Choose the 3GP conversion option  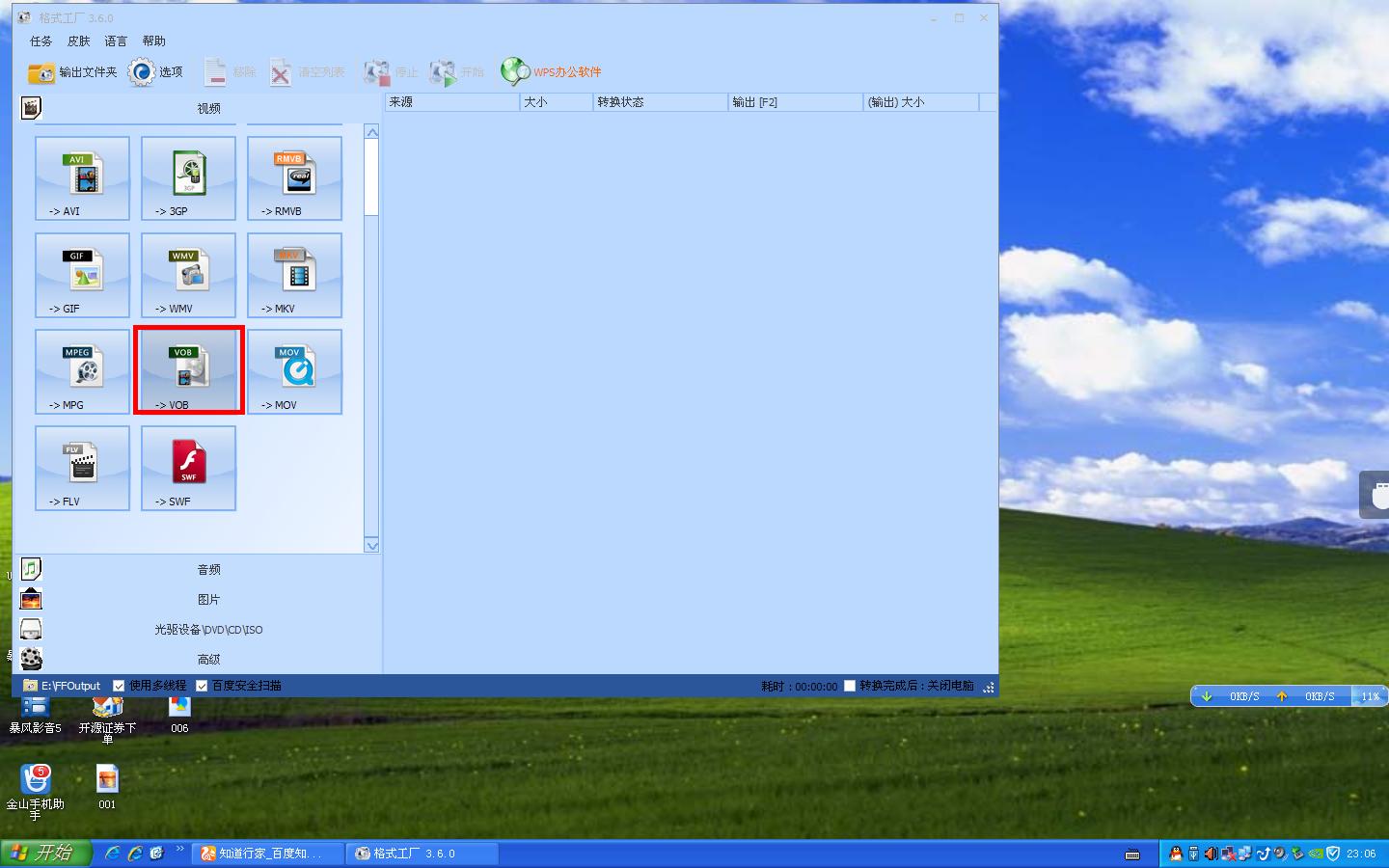(x=188, y=178)
